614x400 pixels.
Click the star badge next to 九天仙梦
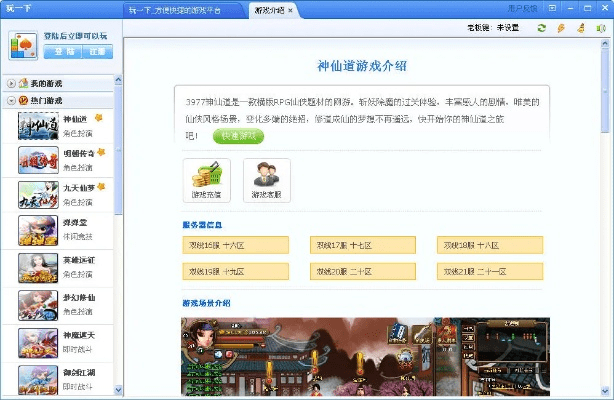(101, 186)
